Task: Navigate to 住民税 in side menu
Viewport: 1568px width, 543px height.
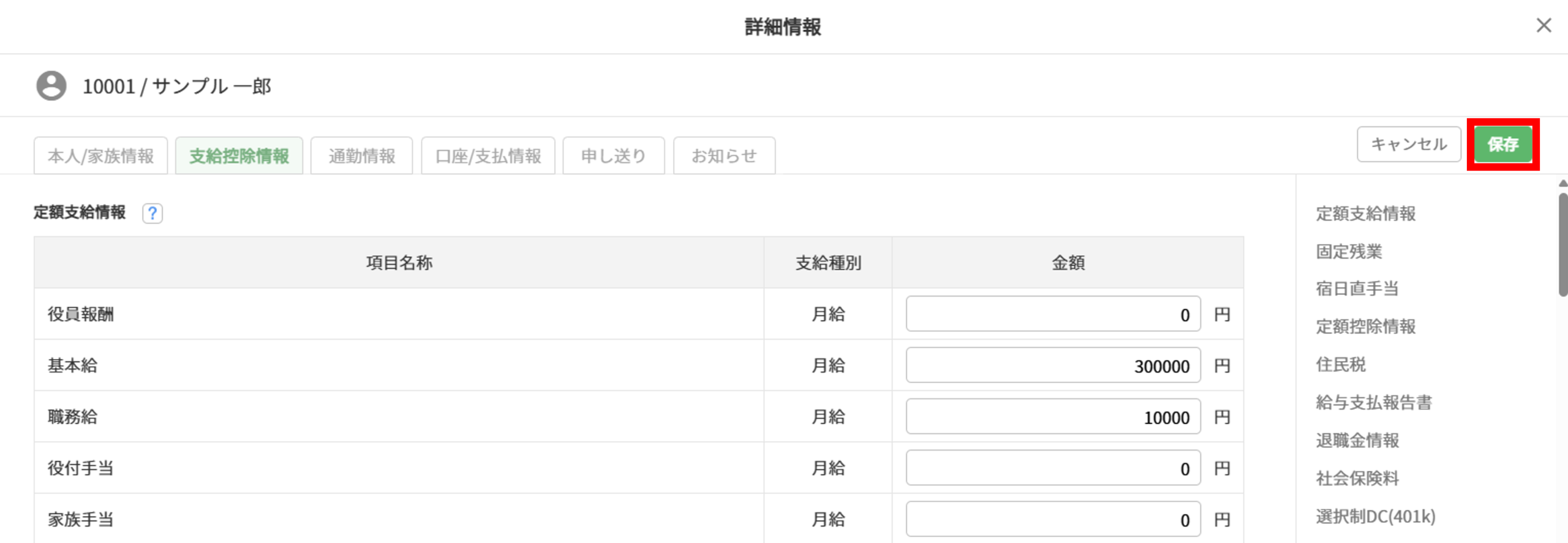Action: pos(1341,365)
